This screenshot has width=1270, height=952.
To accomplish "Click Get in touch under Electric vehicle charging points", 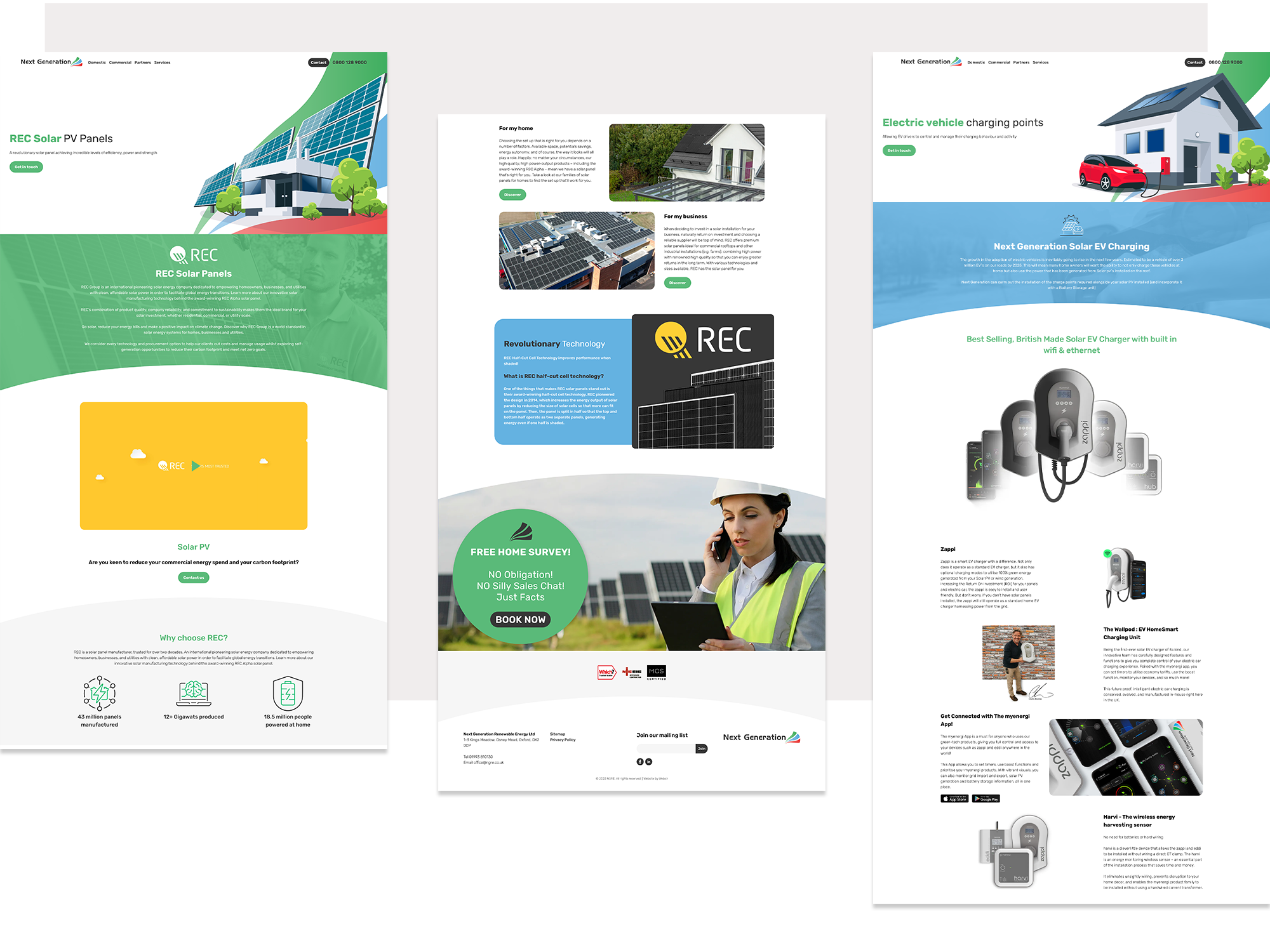I will pyautogui.click(x=899, y=150).
